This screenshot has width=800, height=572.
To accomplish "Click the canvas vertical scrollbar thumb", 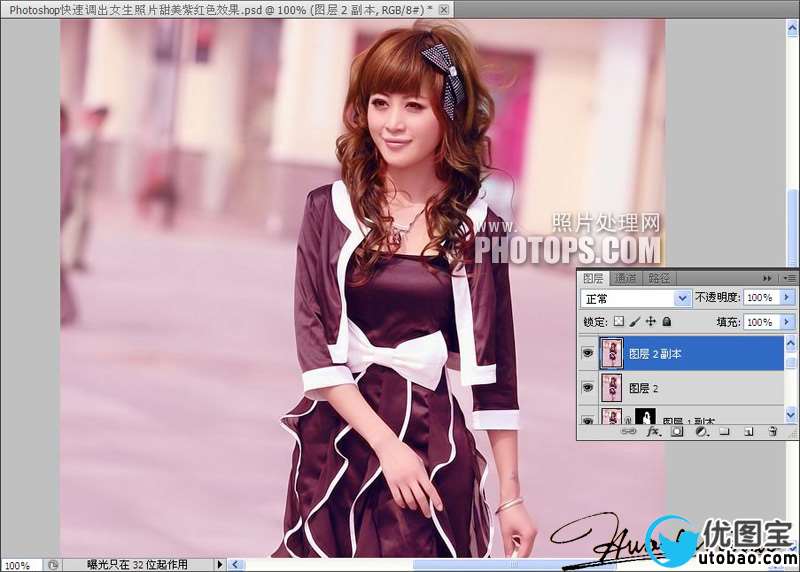I will [x=794, y=228].
